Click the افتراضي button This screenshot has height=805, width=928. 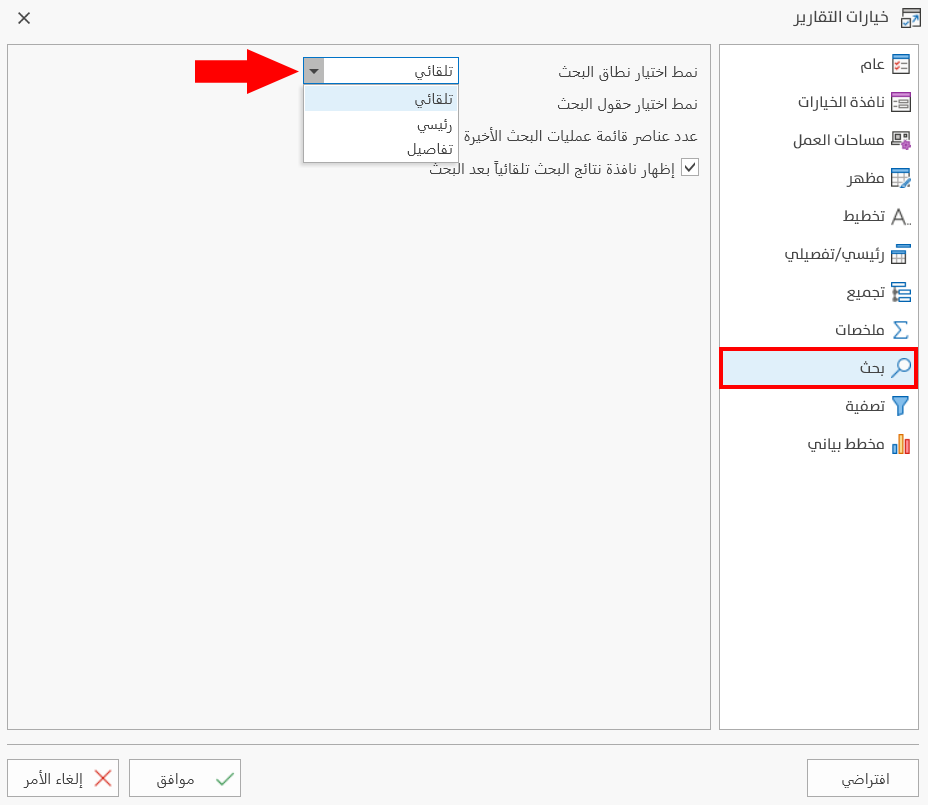click(x=862, y=777)
